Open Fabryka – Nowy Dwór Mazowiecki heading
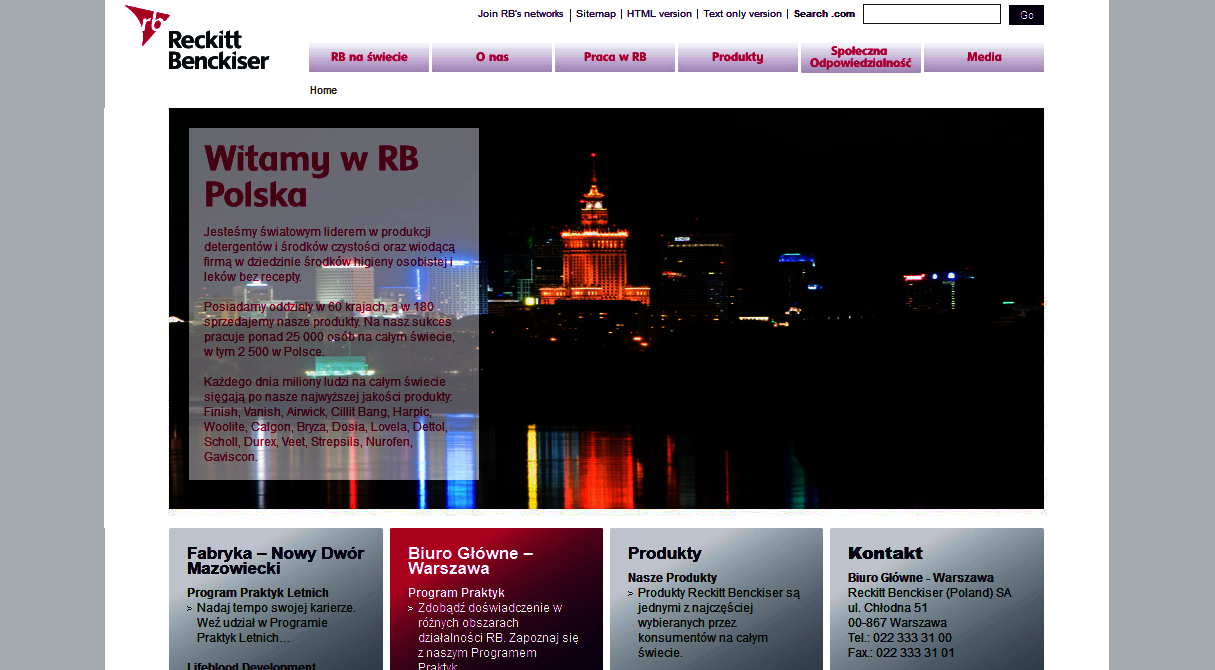This screenshot has height=670, width=1215. [275, 561]
